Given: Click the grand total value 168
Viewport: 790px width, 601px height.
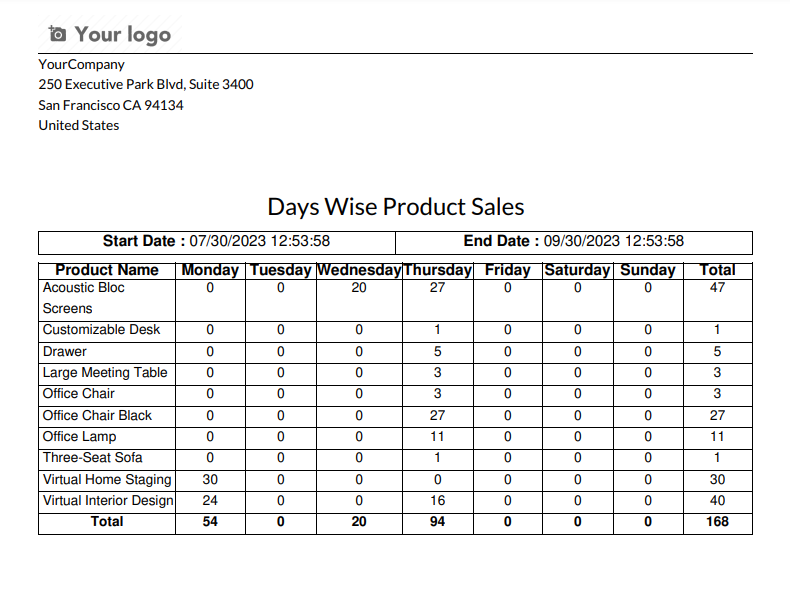Looking at the screenshot, I should (x=717, y=522).
